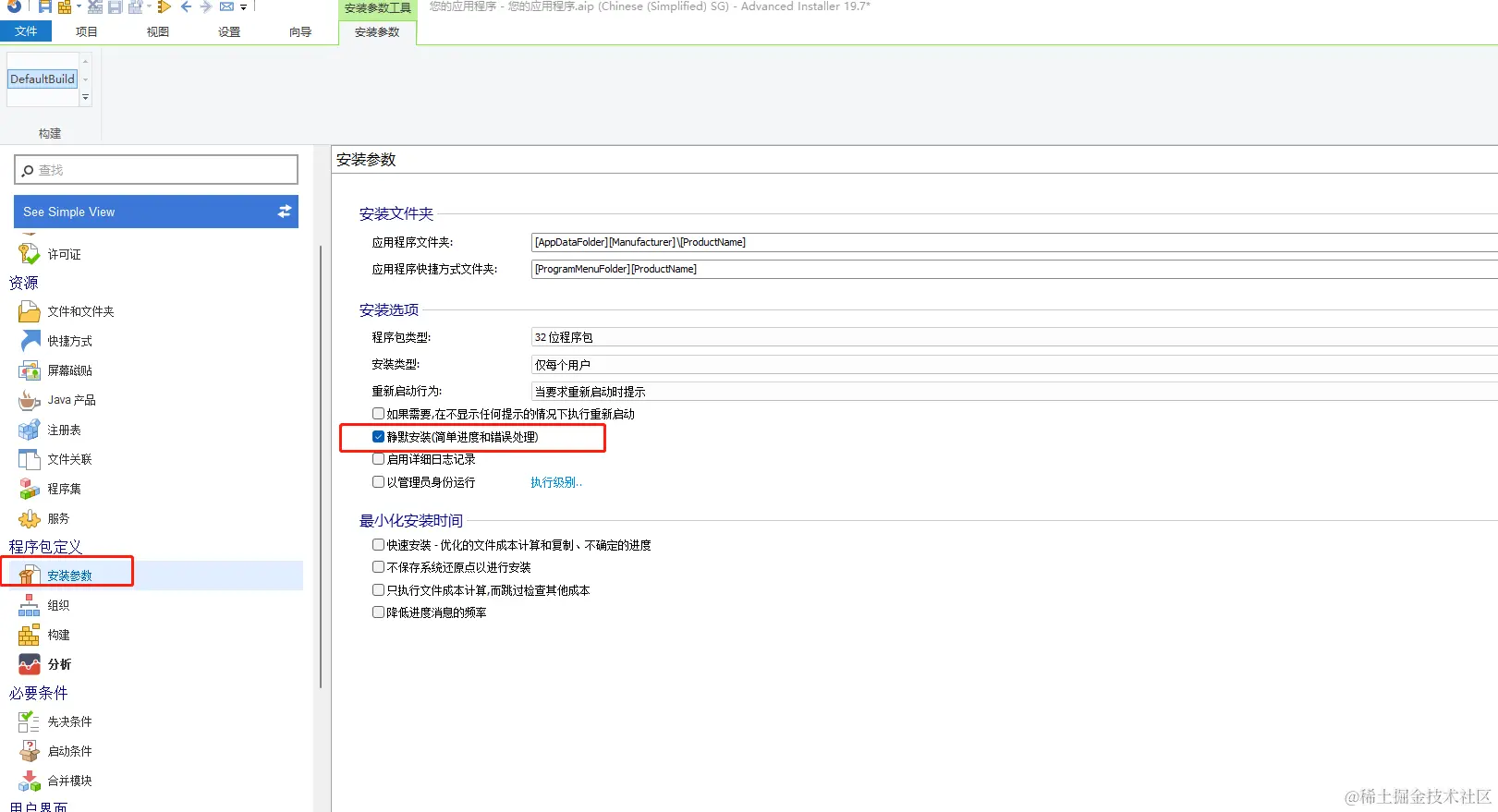Viewport: 1498px width, 812px height.
Task: Switch to the 视图 ribbon tab
Action: [x=157, y=31]
